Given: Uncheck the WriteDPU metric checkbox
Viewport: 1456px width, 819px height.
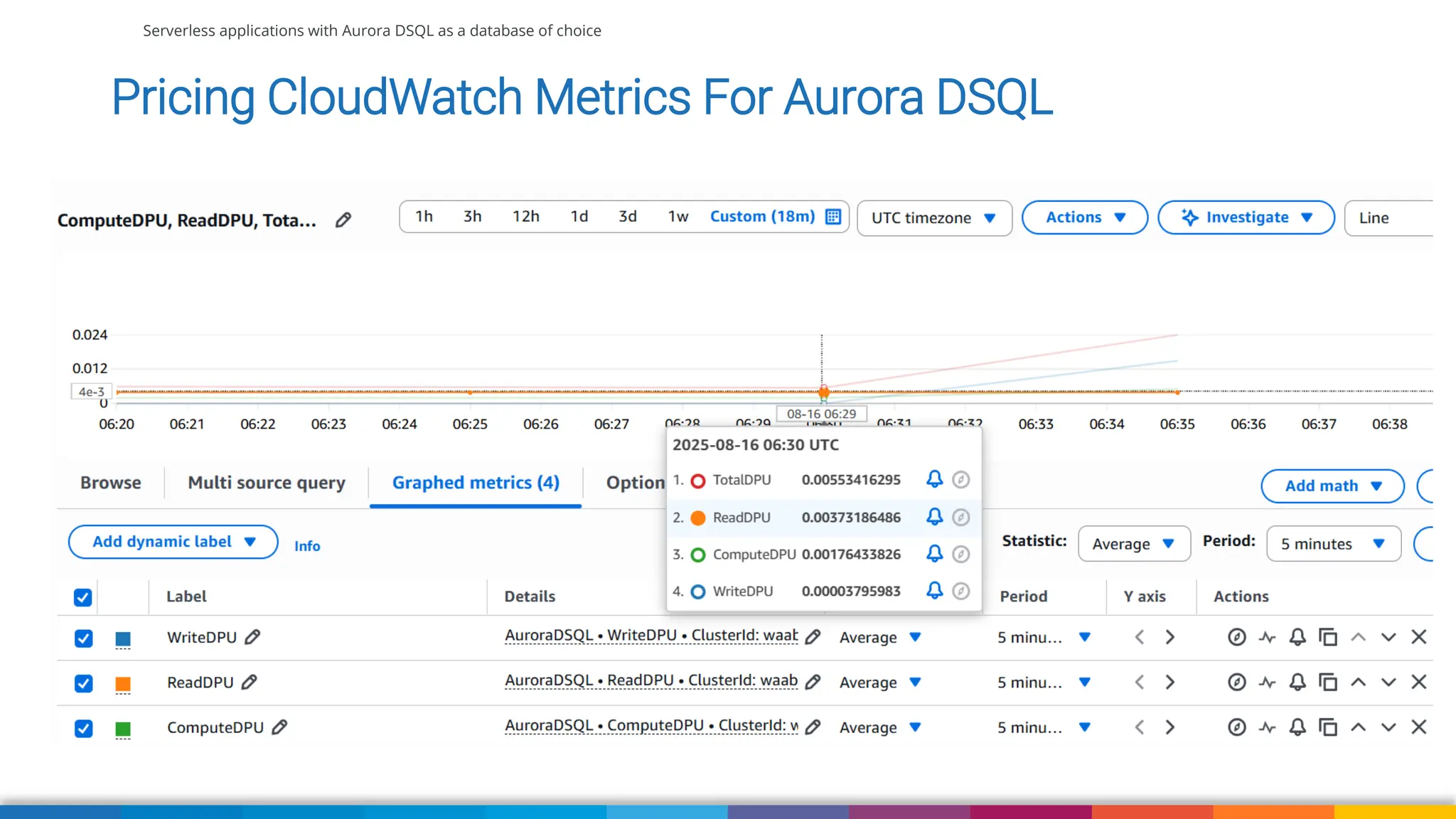Looking at the screenshot, I should click(x=83, y=638).
